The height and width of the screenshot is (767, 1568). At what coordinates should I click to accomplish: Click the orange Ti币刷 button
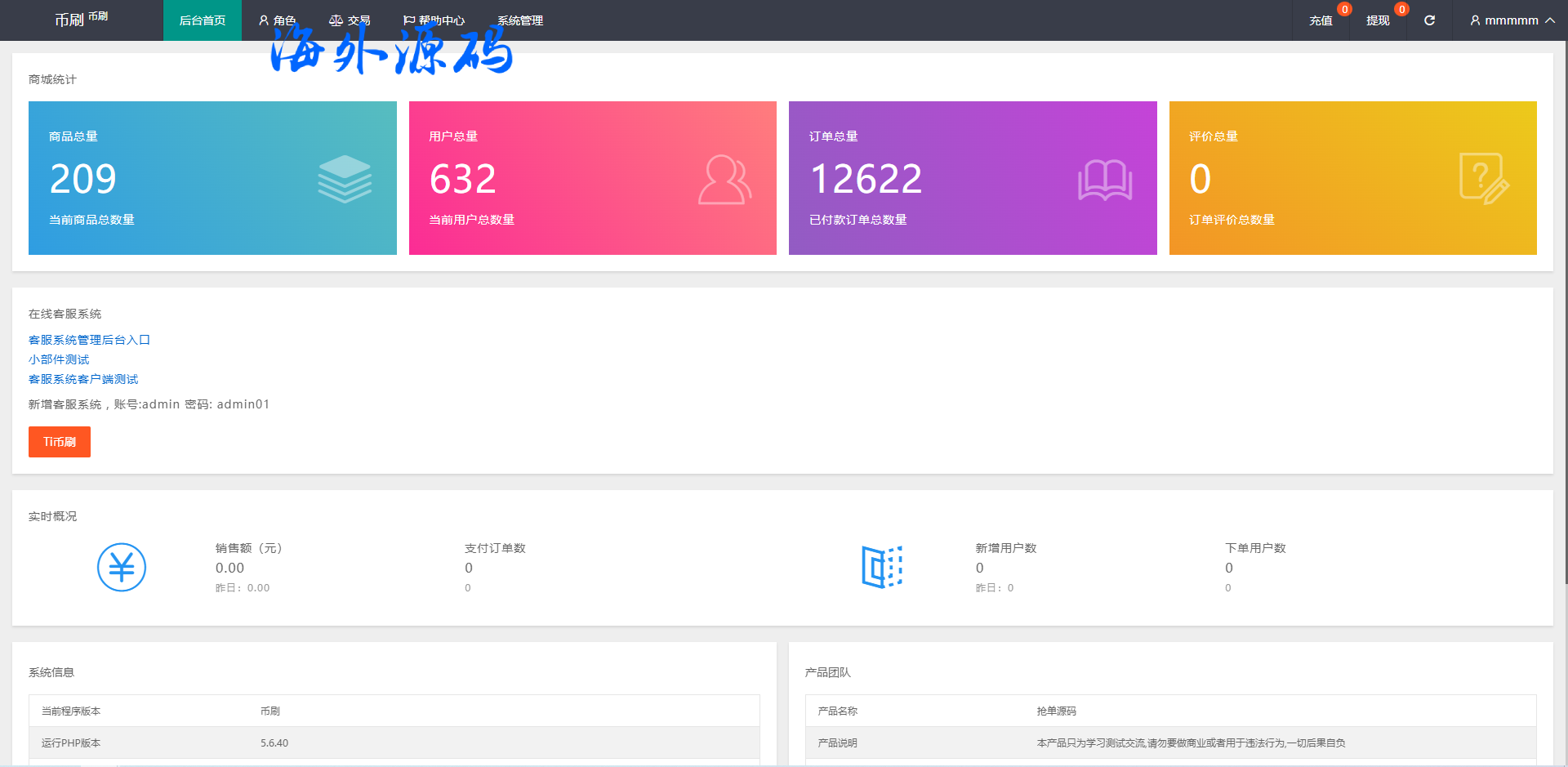60,442
